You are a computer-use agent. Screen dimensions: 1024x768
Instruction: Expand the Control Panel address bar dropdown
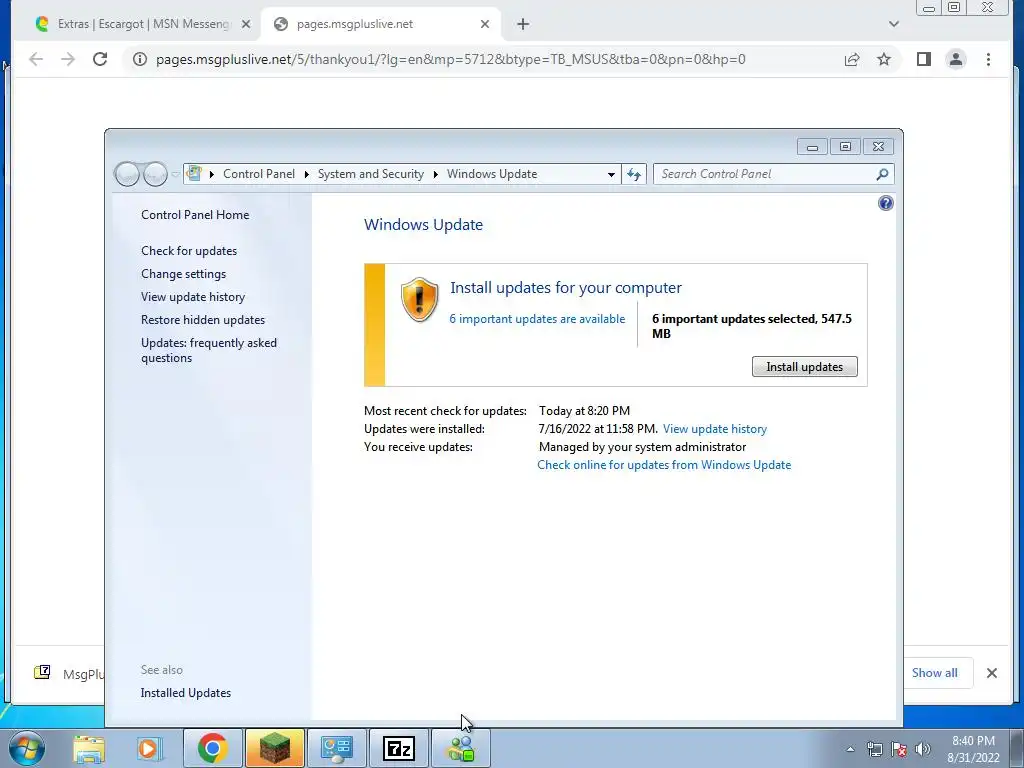tap(611, 174)
